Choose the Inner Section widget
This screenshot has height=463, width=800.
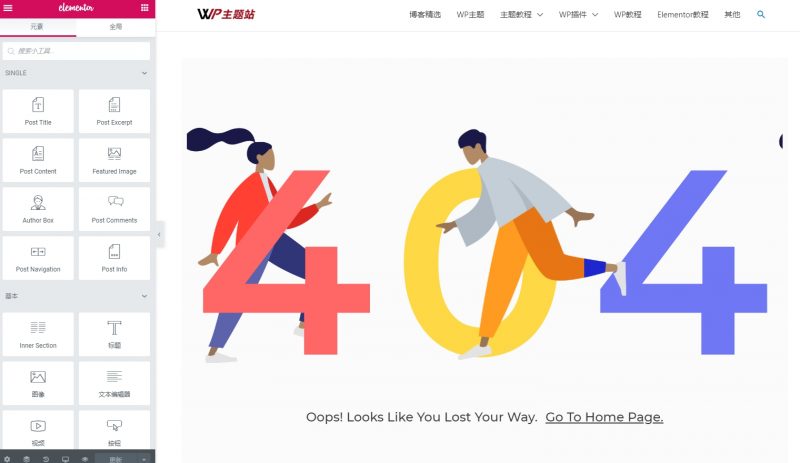click(38, 334)
